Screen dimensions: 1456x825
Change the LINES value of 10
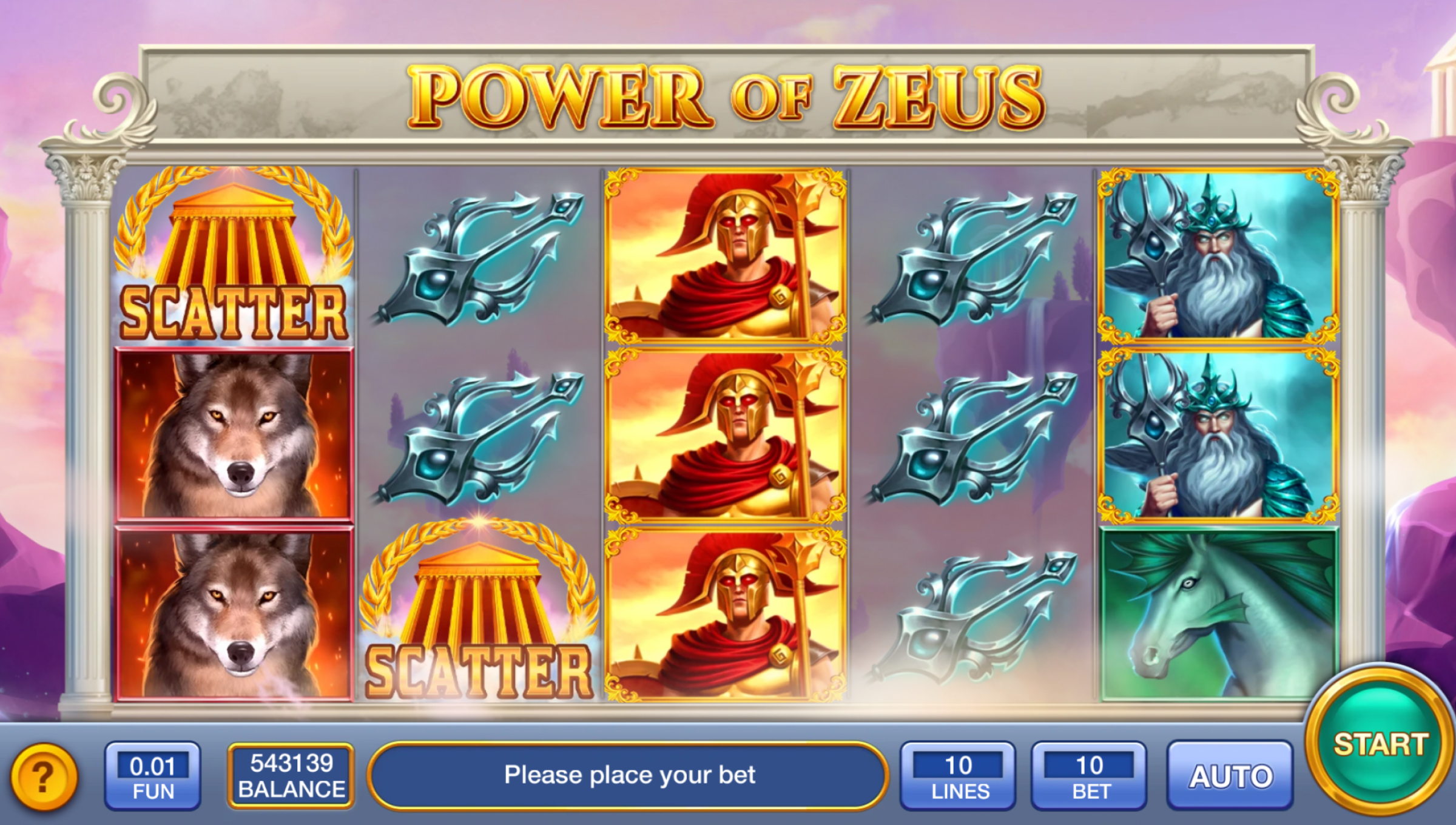(x=959, y=776)
